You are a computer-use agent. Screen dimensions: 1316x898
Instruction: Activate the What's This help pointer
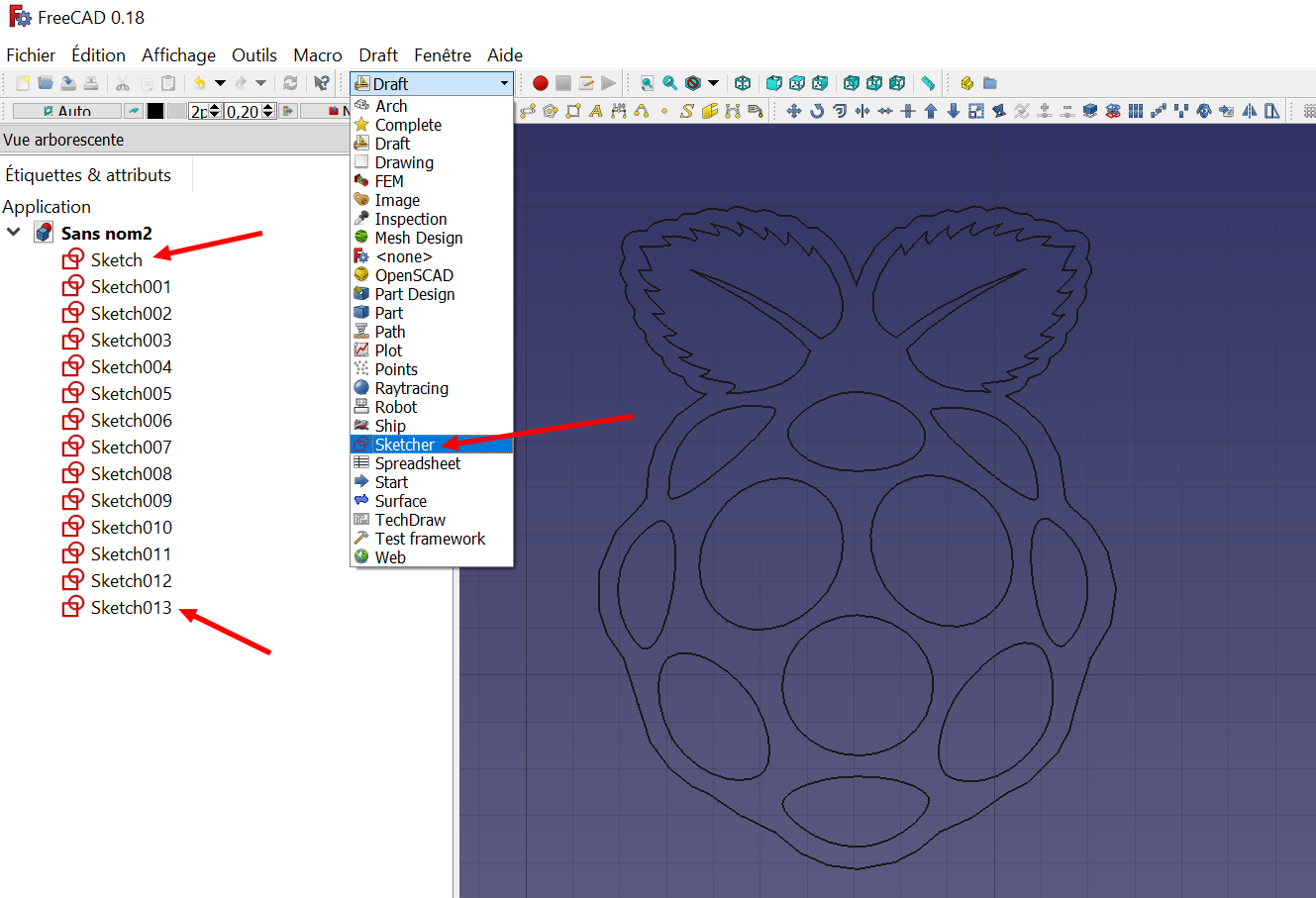[x=321, y=83]
